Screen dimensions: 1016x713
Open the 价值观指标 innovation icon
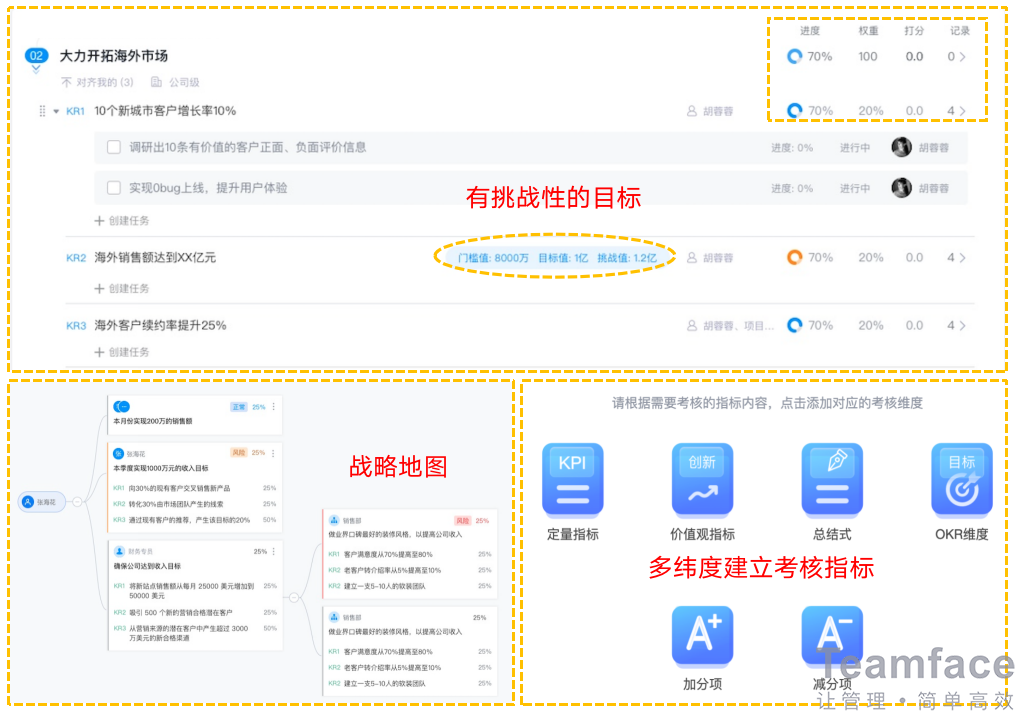click(702, 480)
